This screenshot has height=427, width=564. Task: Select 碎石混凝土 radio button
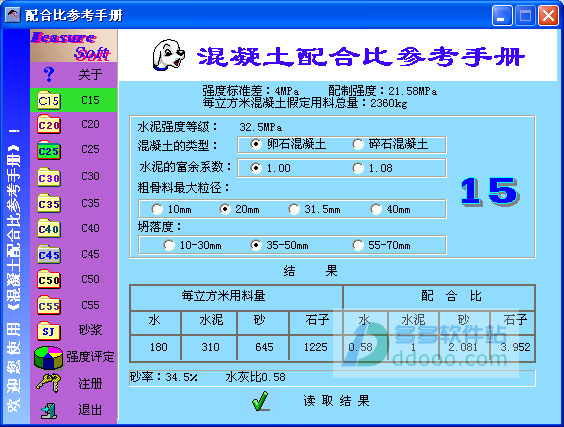point(358,145)
